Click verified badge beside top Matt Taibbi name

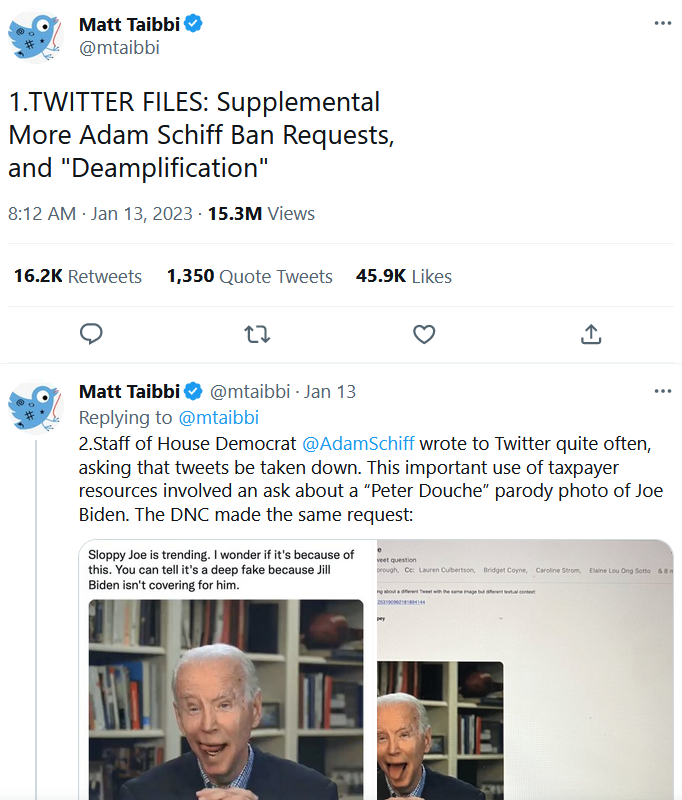coord(194,24)
